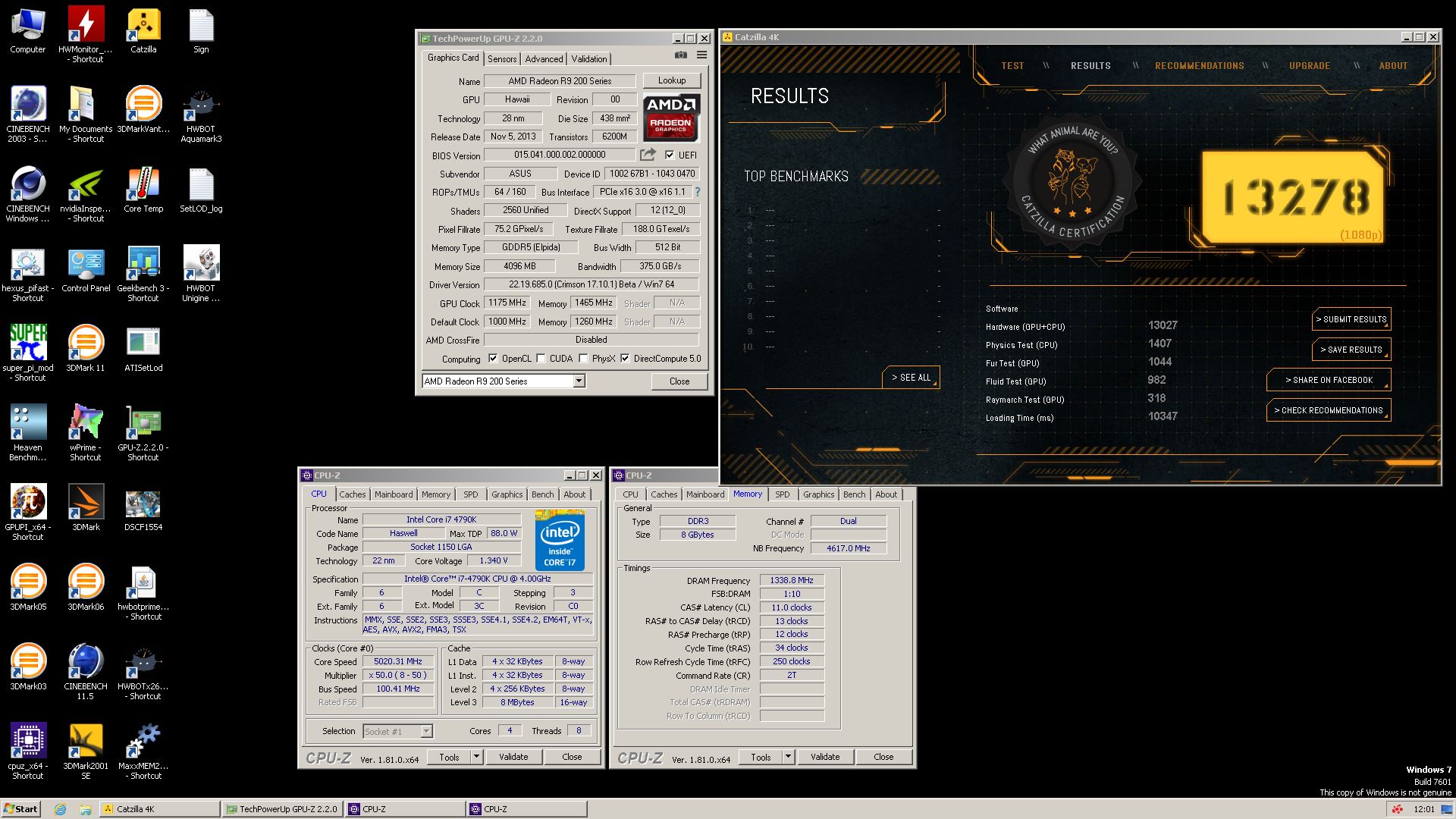Screen dimensions: 1456x819
Task: Click SAVE RESULTS in Catzilla
Action: [x=1351, y=350]
